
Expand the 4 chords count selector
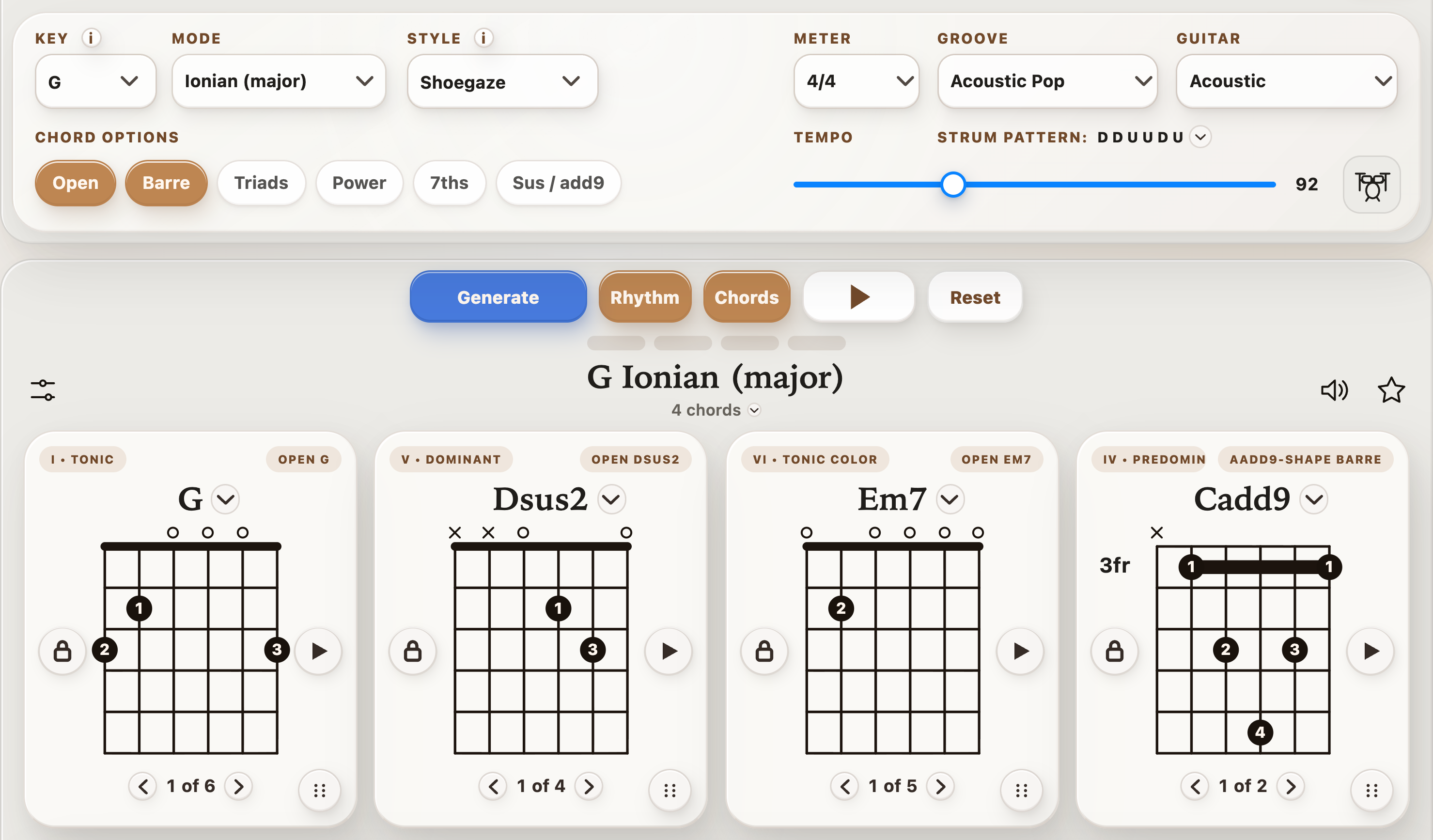click(755, 410)
